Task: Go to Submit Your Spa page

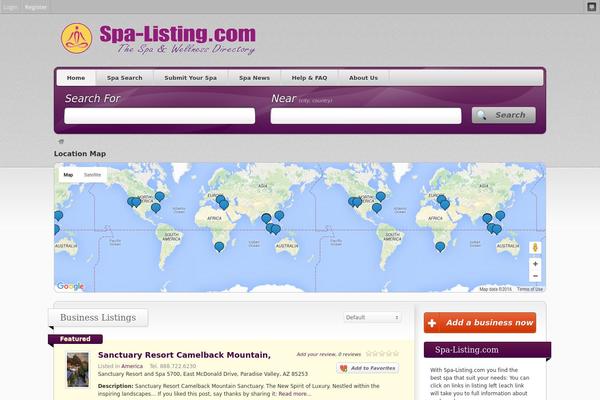Action: click(191, 78)
